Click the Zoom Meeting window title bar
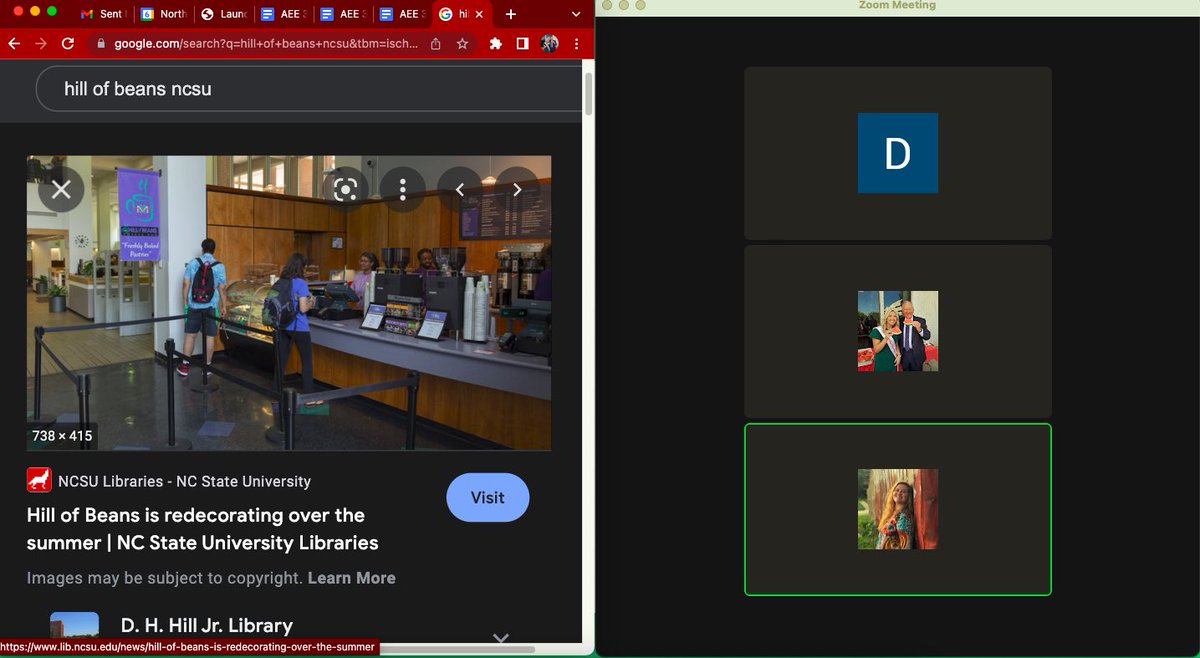The width and height of the screenshot is (1200, 658). [897, 6]
